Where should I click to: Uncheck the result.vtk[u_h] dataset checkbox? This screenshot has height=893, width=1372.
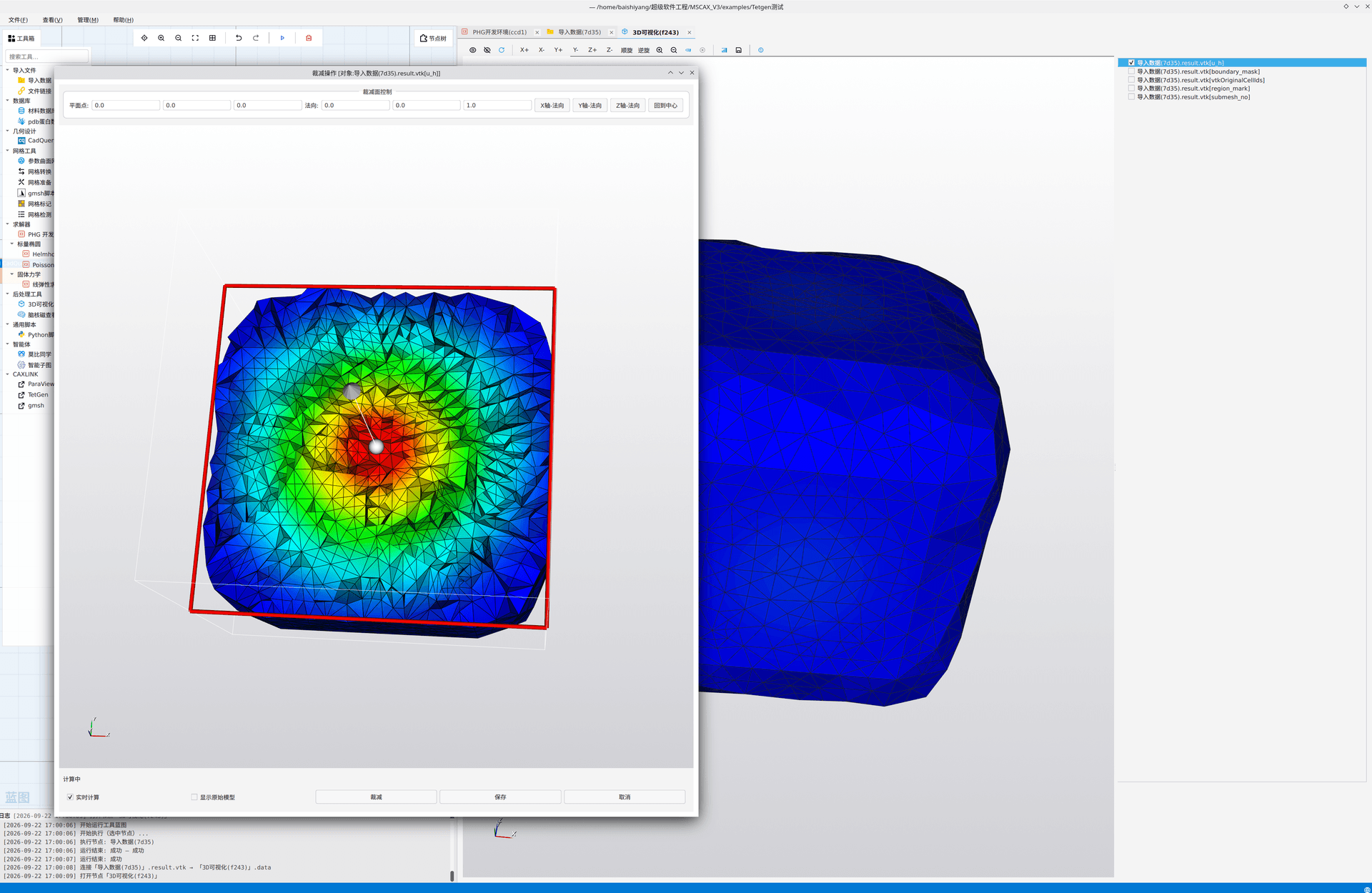[1131, 63]
